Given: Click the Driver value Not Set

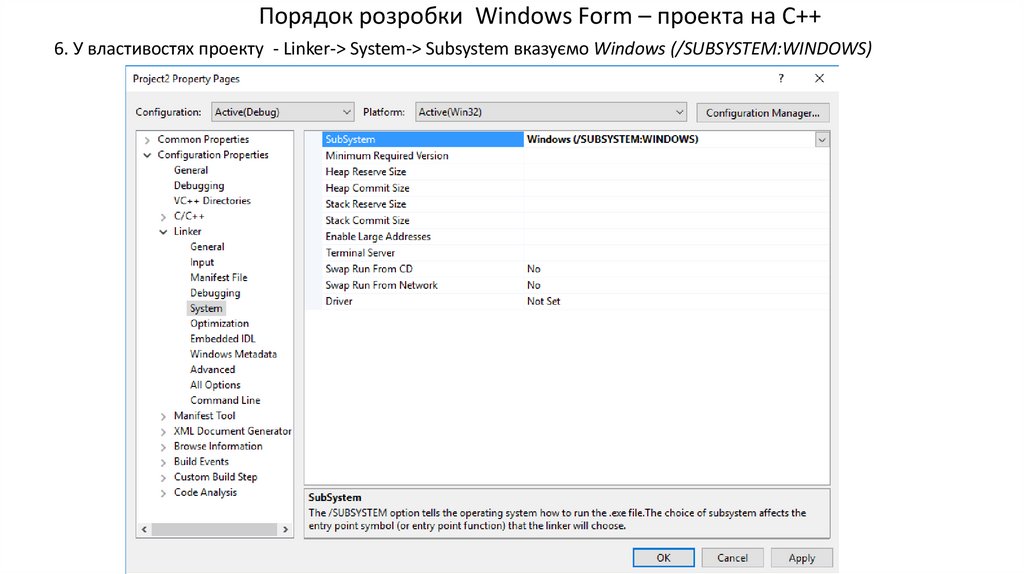Looking at the screenshot, I should 543,301.
